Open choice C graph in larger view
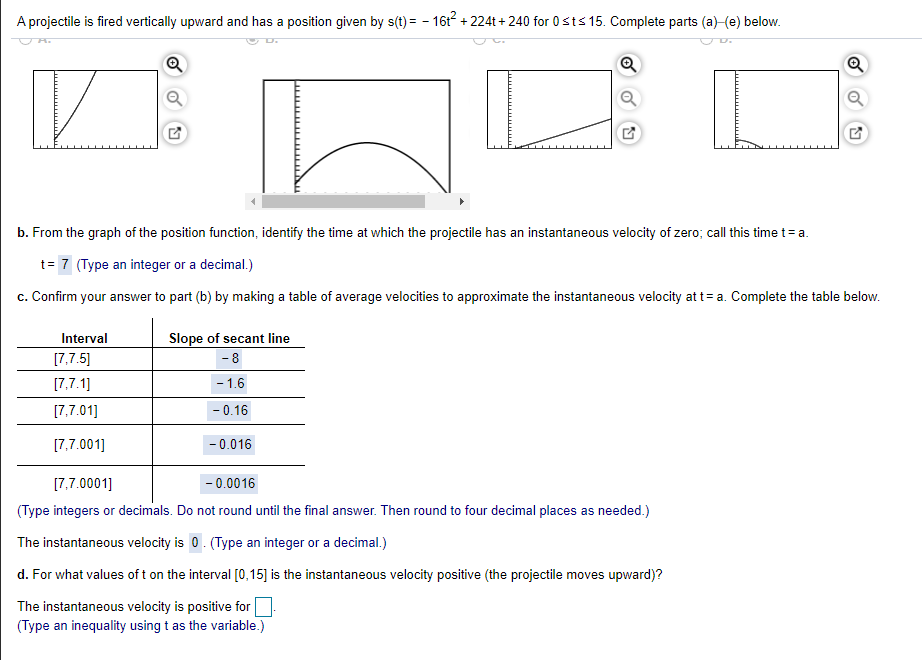 click(x=628, y=132)
